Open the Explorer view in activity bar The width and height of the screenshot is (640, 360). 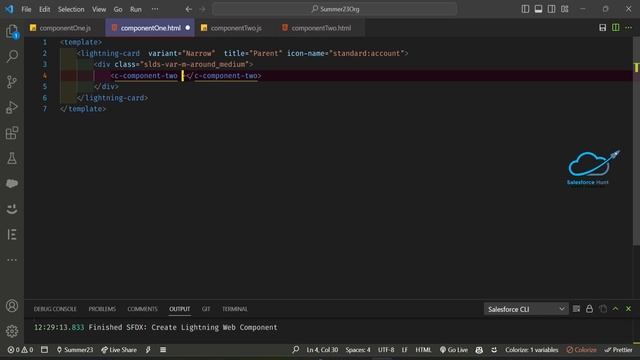pos(12,31)
